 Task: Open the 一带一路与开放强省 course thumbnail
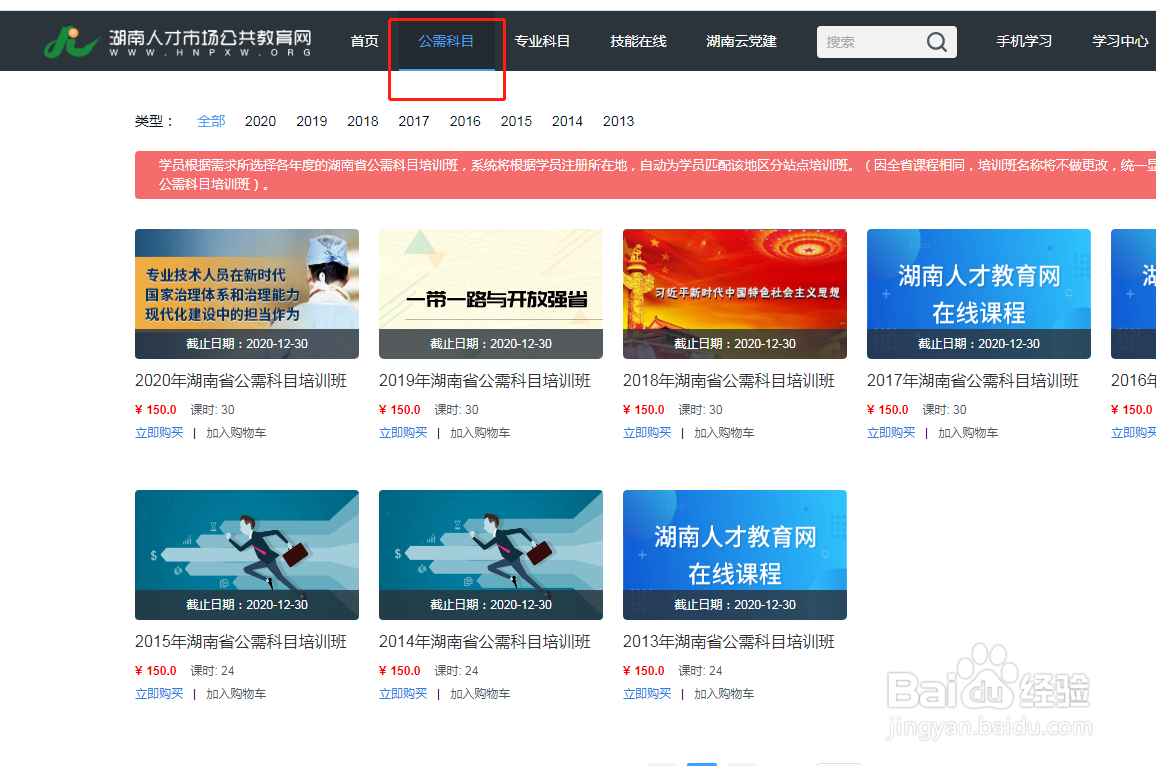point(491,293)
